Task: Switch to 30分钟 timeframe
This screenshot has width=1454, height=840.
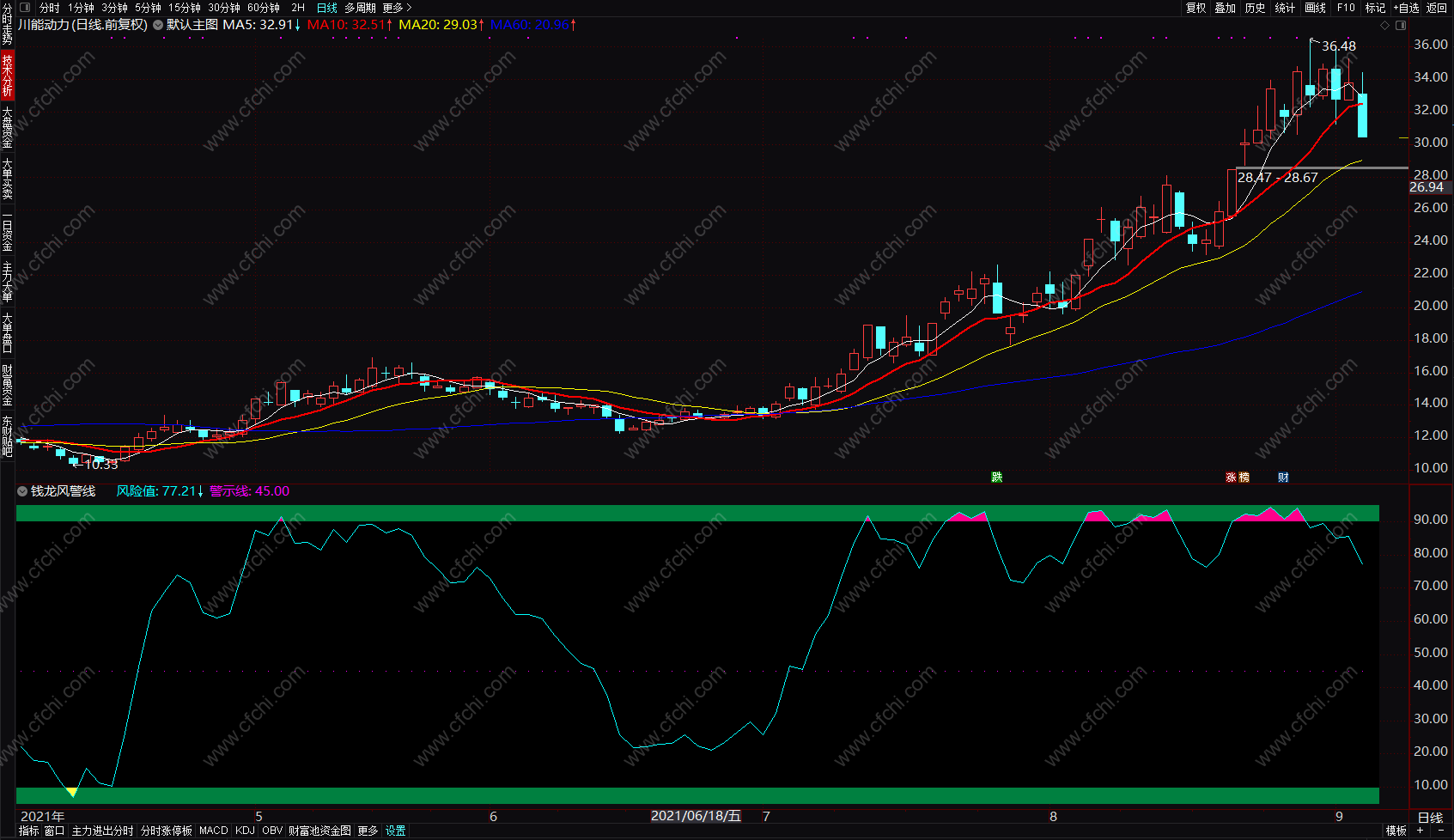Action: [x=224, y=8]
